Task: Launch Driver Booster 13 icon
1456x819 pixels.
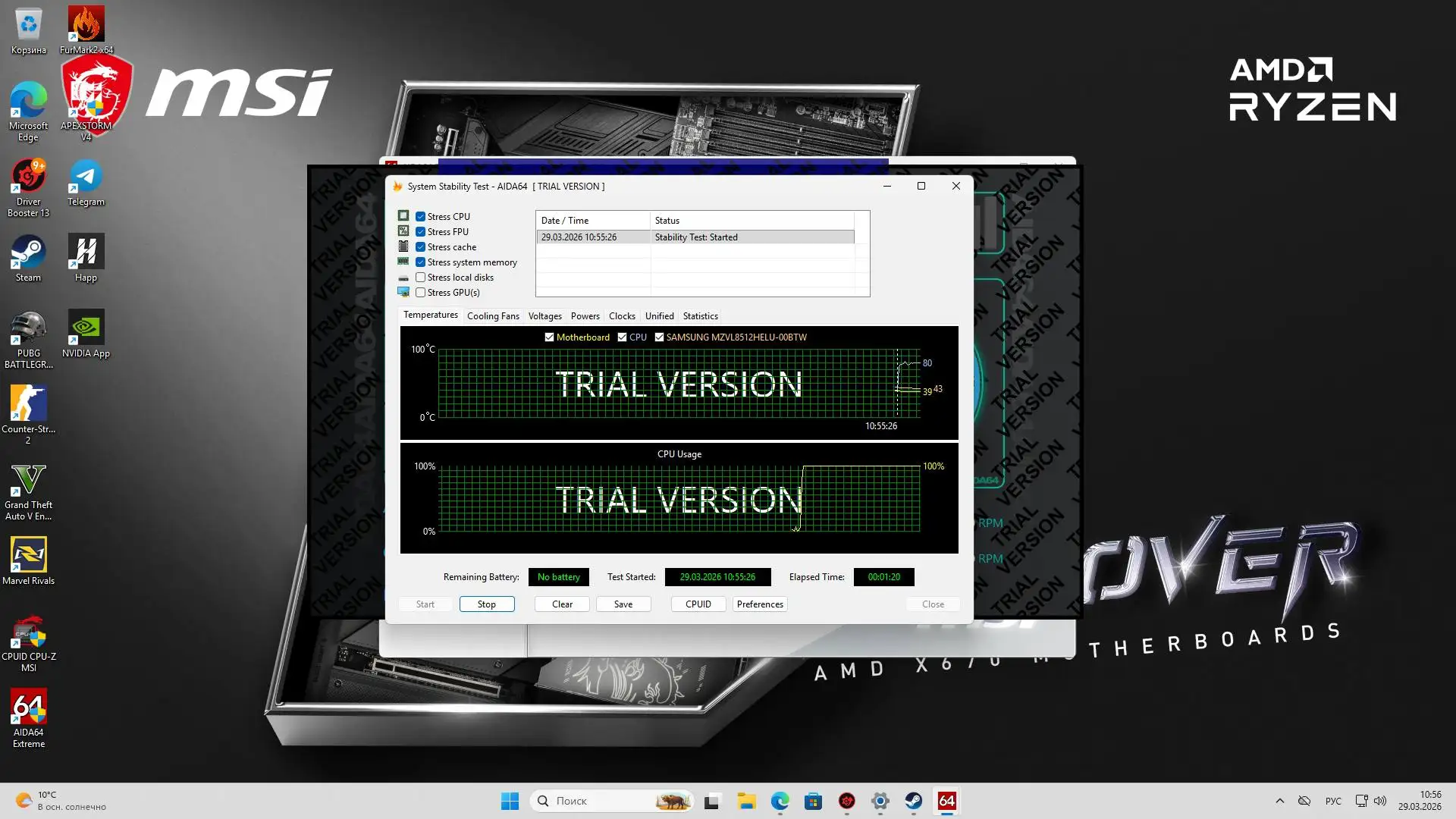Action: pos(29,186)
